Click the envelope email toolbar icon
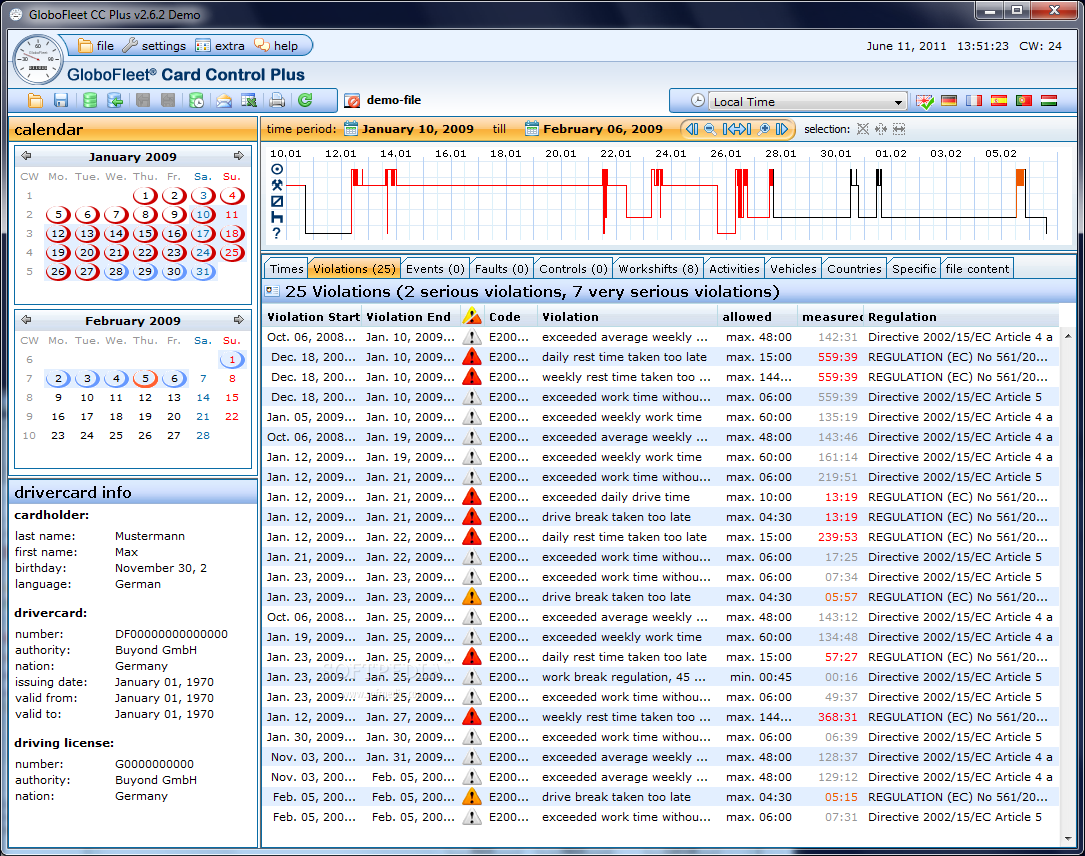Viewport: 1085px width, 856px height. point(224,100)
